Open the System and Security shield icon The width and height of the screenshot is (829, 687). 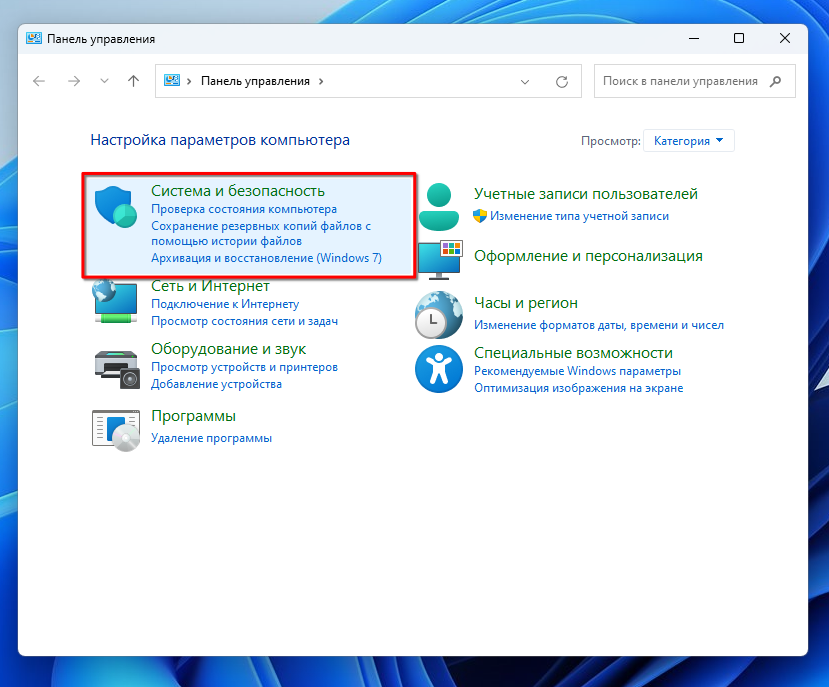[116, 207]
